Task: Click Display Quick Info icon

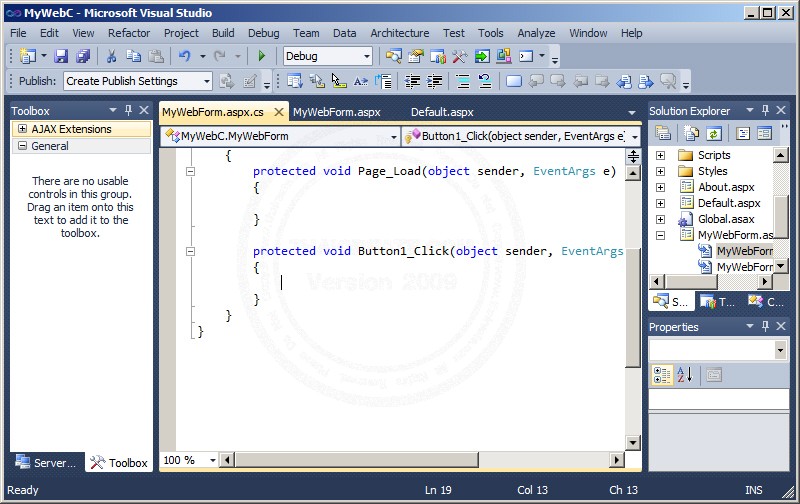Action: (x=339, y=81)
